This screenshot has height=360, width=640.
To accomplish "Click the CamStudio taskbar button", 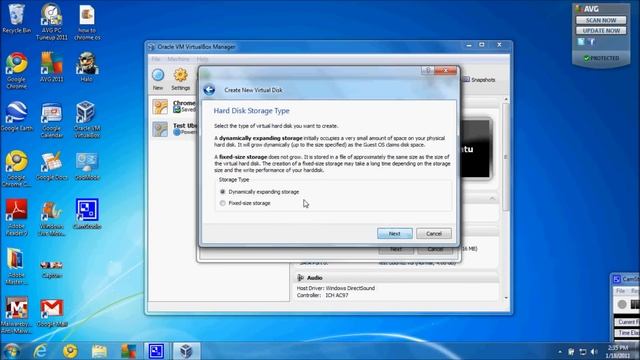I will coord(156,351).
